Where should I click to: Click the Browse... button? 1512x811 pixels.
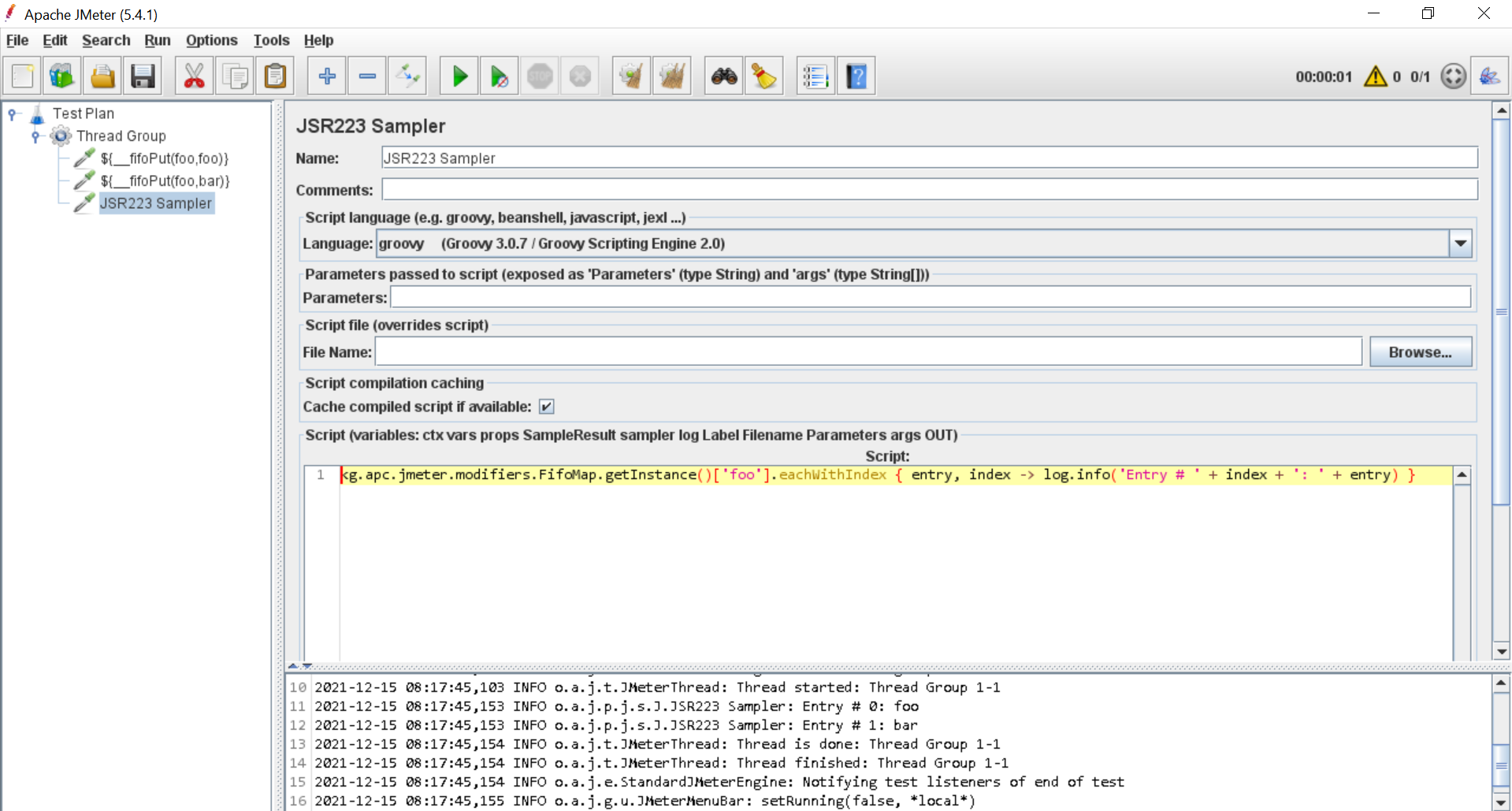click(1420, 352)
